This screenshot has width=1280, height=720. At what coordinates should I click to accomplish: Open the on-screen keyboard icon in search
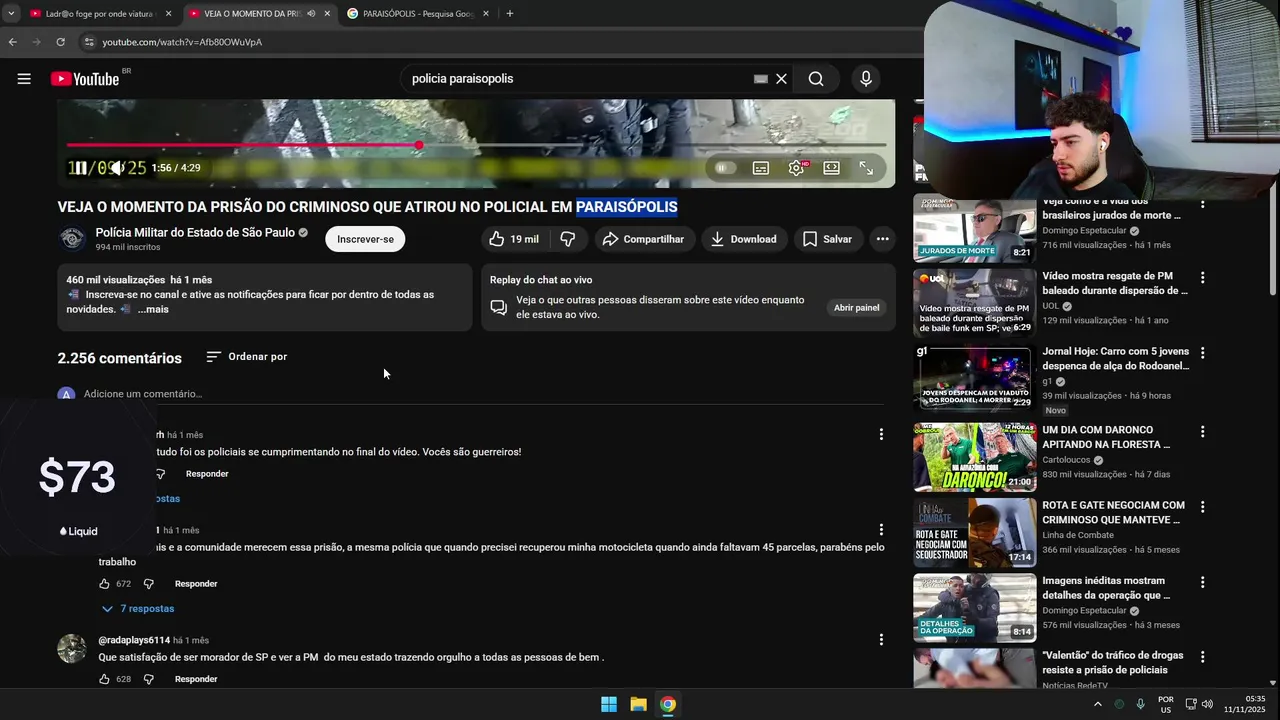(761, 79)
